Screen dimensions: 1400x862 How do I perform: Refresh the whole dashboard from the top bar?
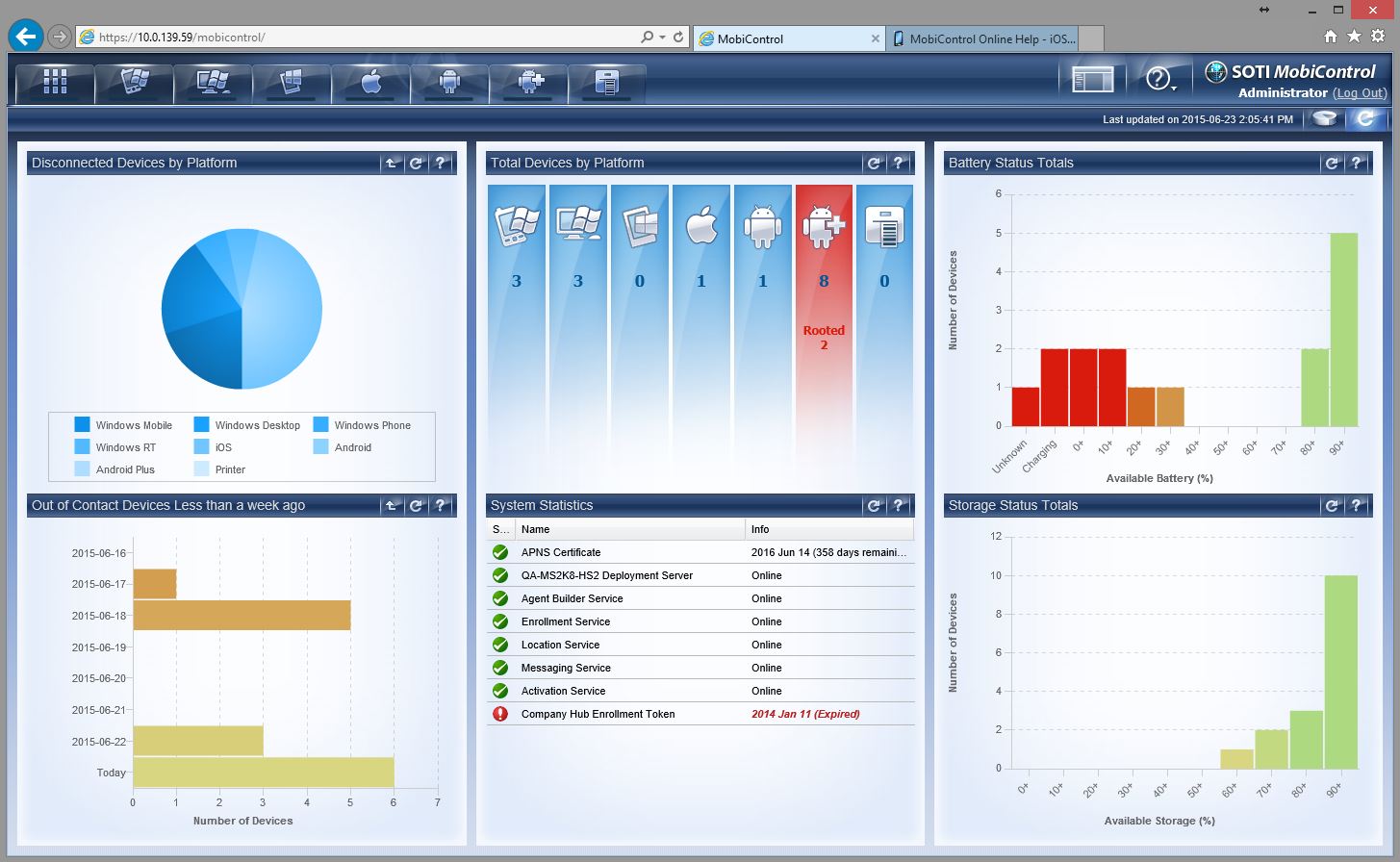click(x=1364, y=119)
